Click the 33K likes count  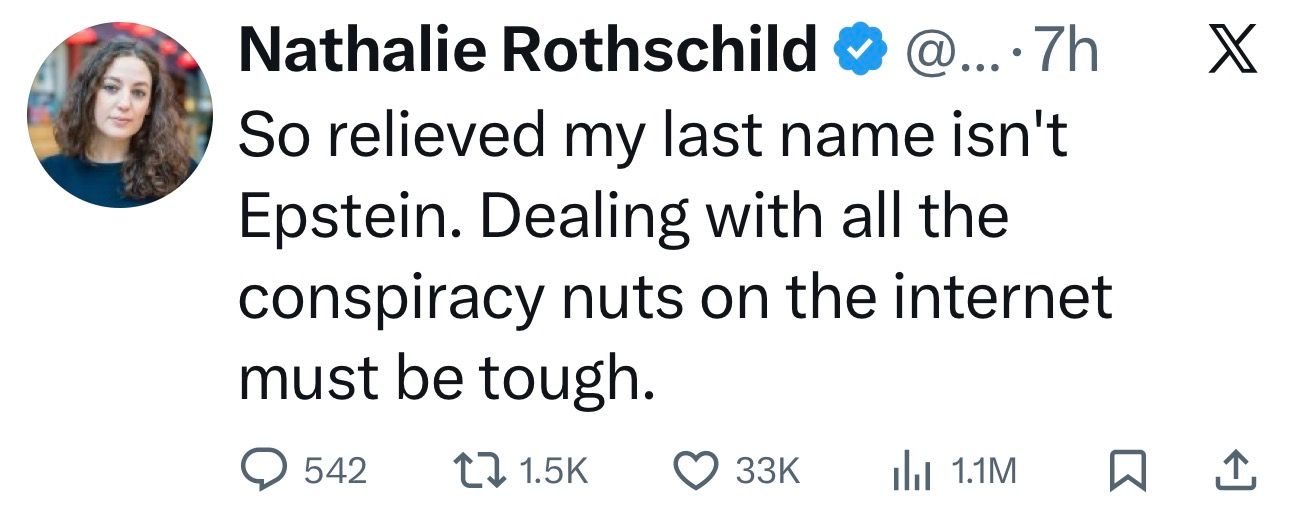pyautogui.click(x=768, y=471)
